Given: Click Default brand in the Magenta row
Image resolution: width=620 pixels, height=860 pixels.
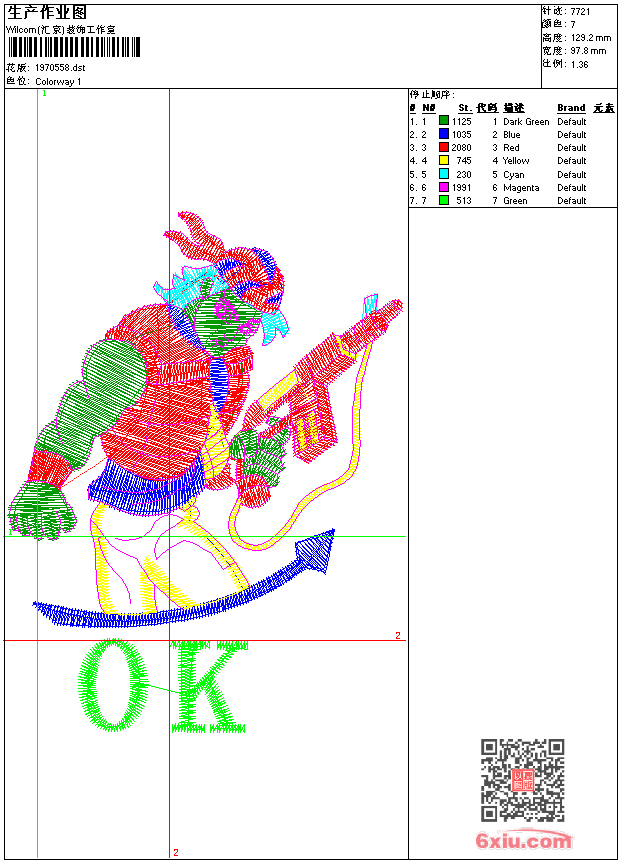Looking at the screenshot, I should point(572,188).
